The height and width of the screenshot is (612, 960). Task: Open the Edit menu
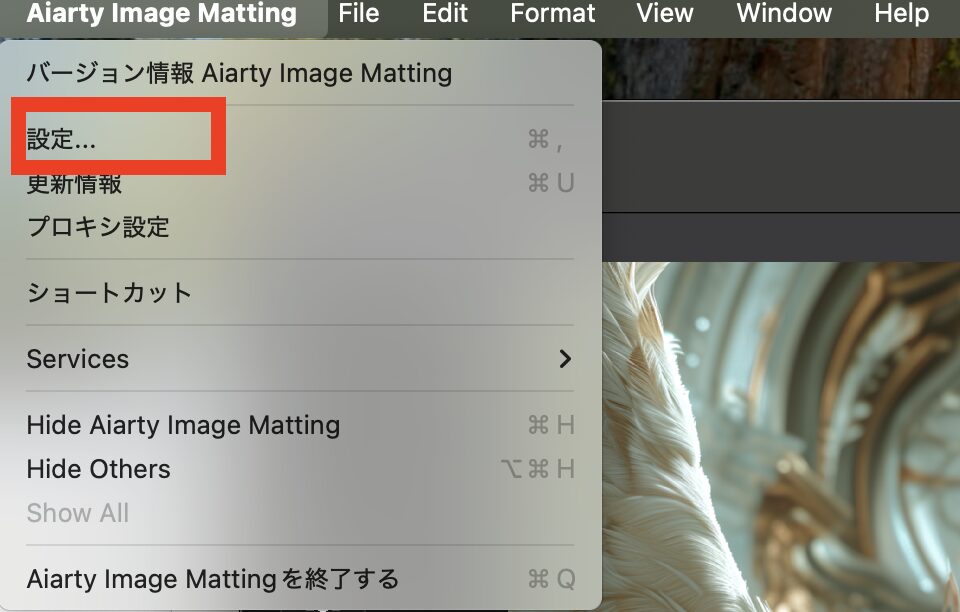(445, 13)
